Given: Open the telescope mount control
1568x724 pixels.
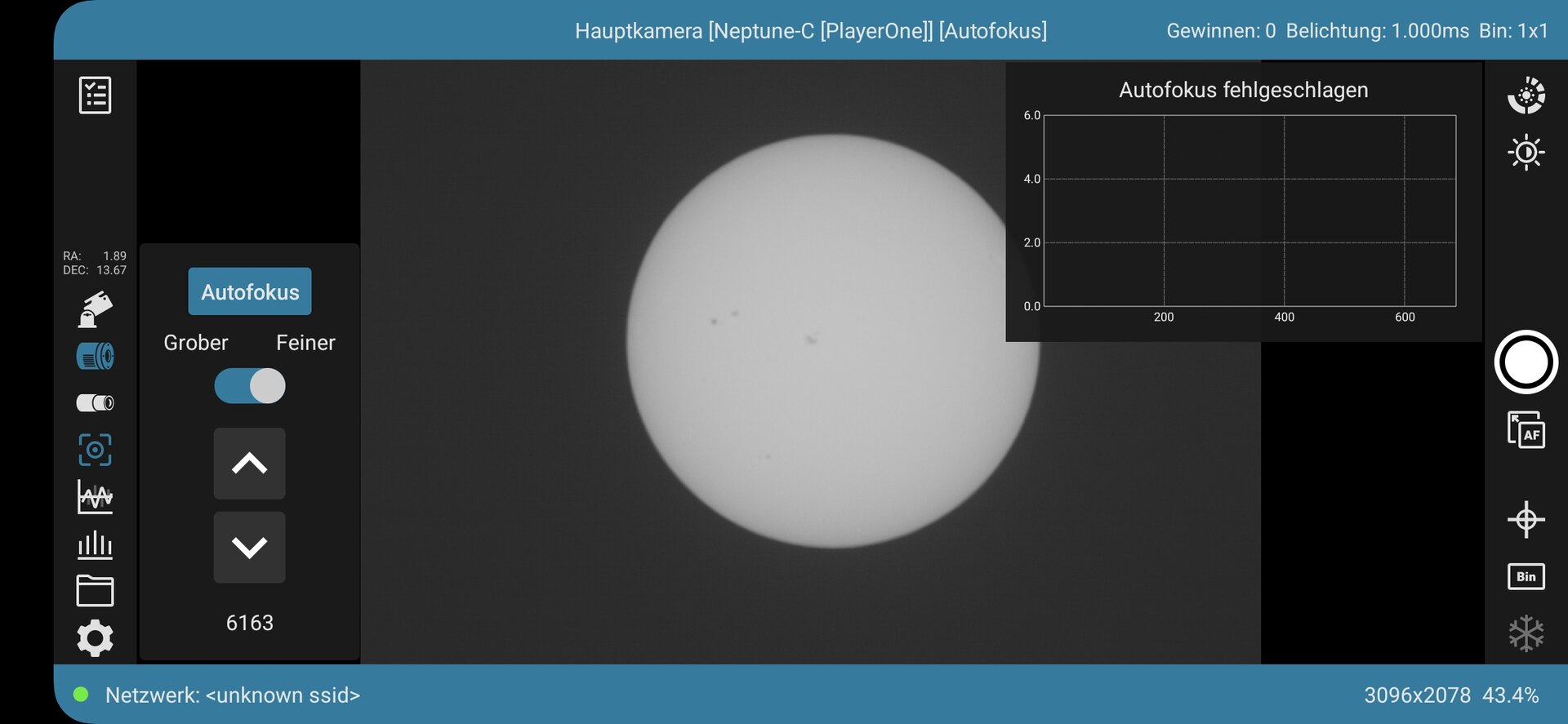Looking at the screenshot, I should point(95,309).
